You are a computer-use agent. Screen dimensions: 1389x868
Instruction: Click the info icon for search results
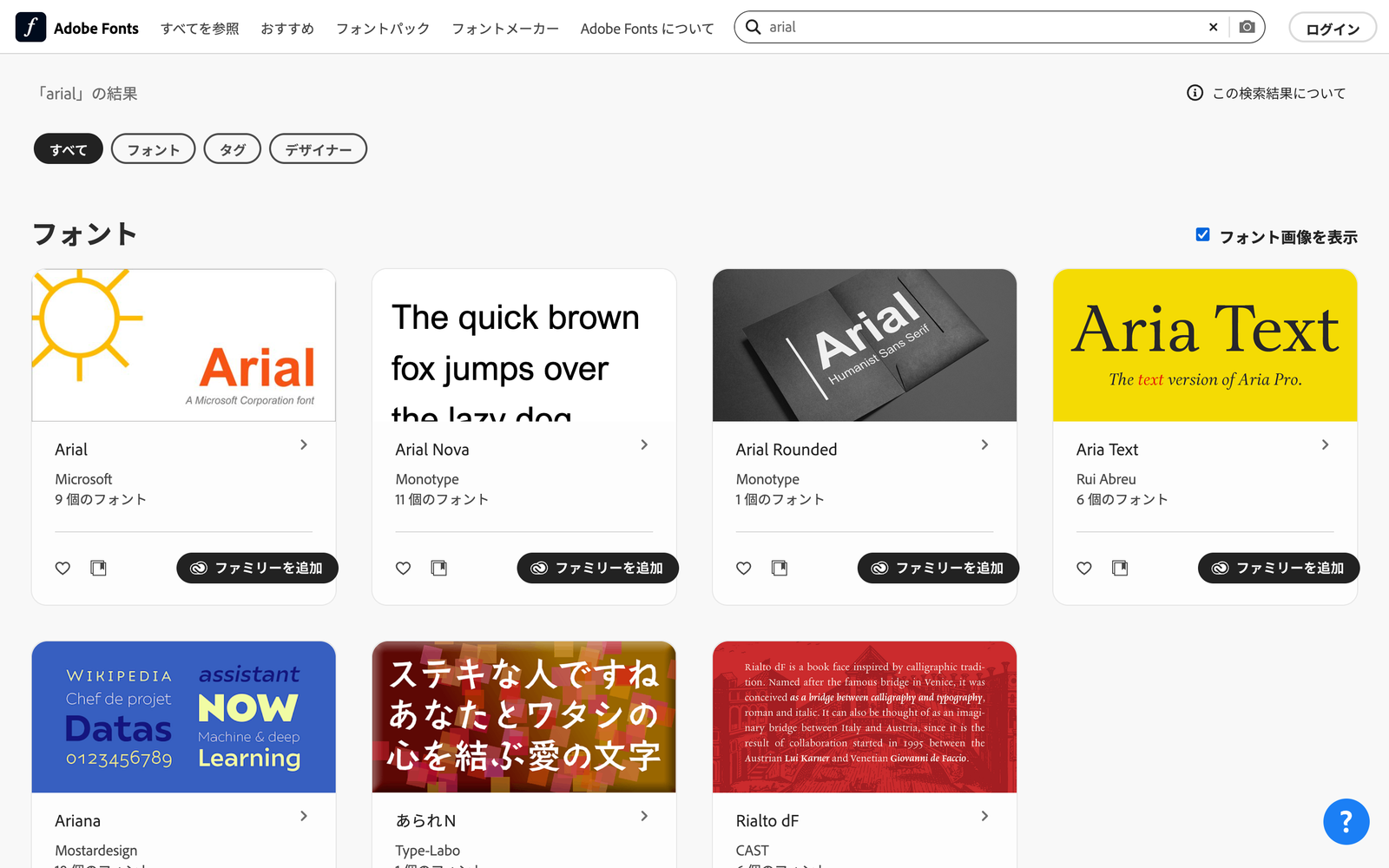click(1195, 93)
